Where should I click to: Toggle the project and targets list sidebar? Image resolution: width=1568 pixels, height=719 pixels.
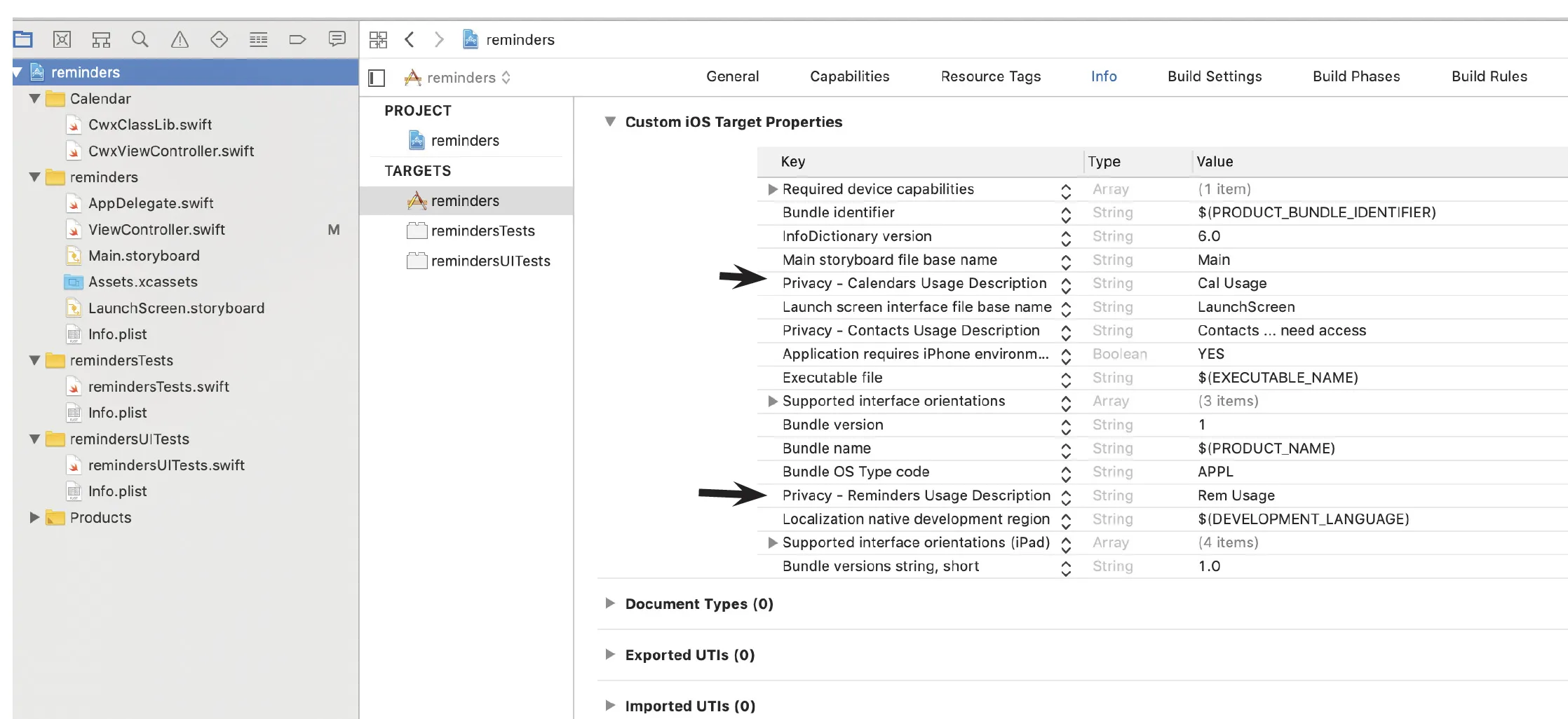tap(377, 77)
